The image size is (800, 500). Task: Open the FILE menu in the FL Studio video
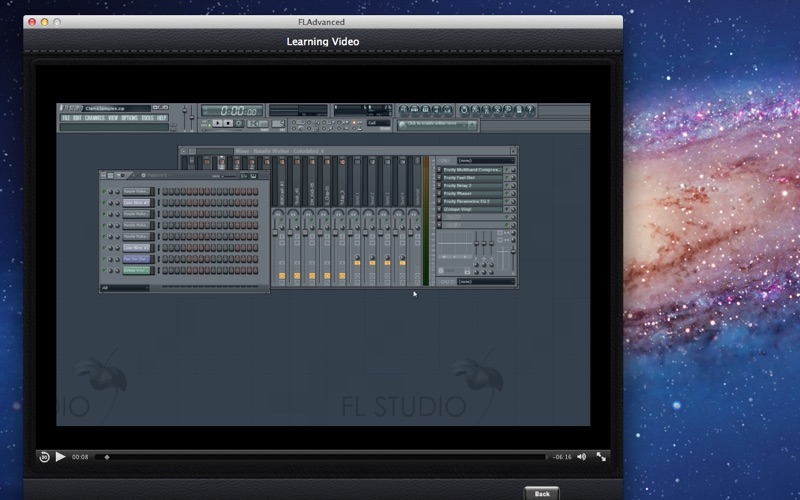pyautogui.click(x=66, y=118)
